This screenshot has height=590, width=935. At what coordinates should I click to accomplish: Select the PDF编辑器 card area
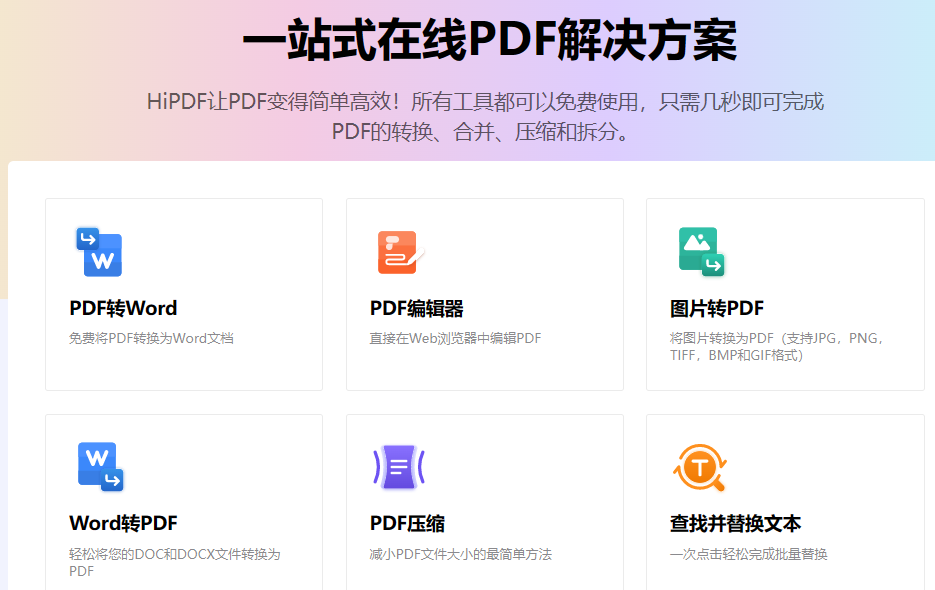coord(484,293)
